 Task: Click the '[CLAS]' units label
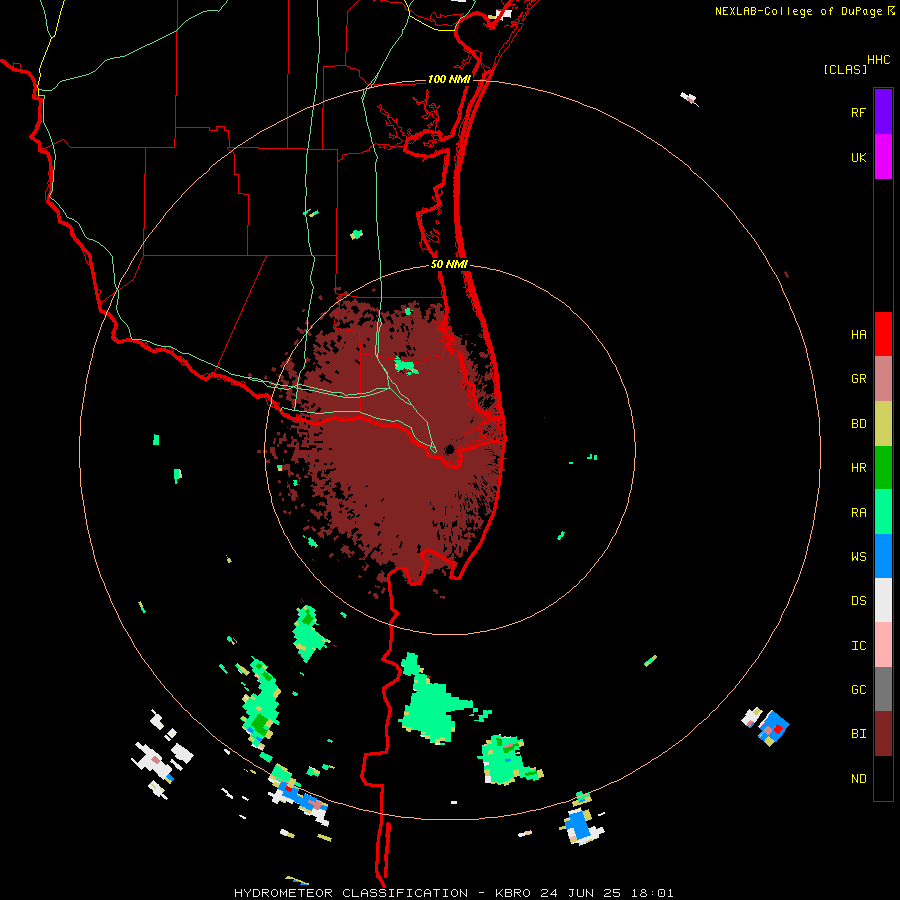point(845,69)
